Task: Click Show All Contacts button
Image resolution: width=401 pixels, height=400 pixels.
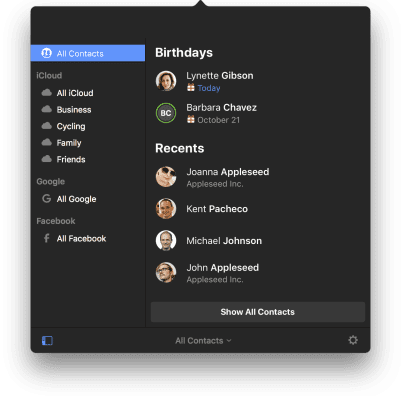Action: (x=258, y=312)
